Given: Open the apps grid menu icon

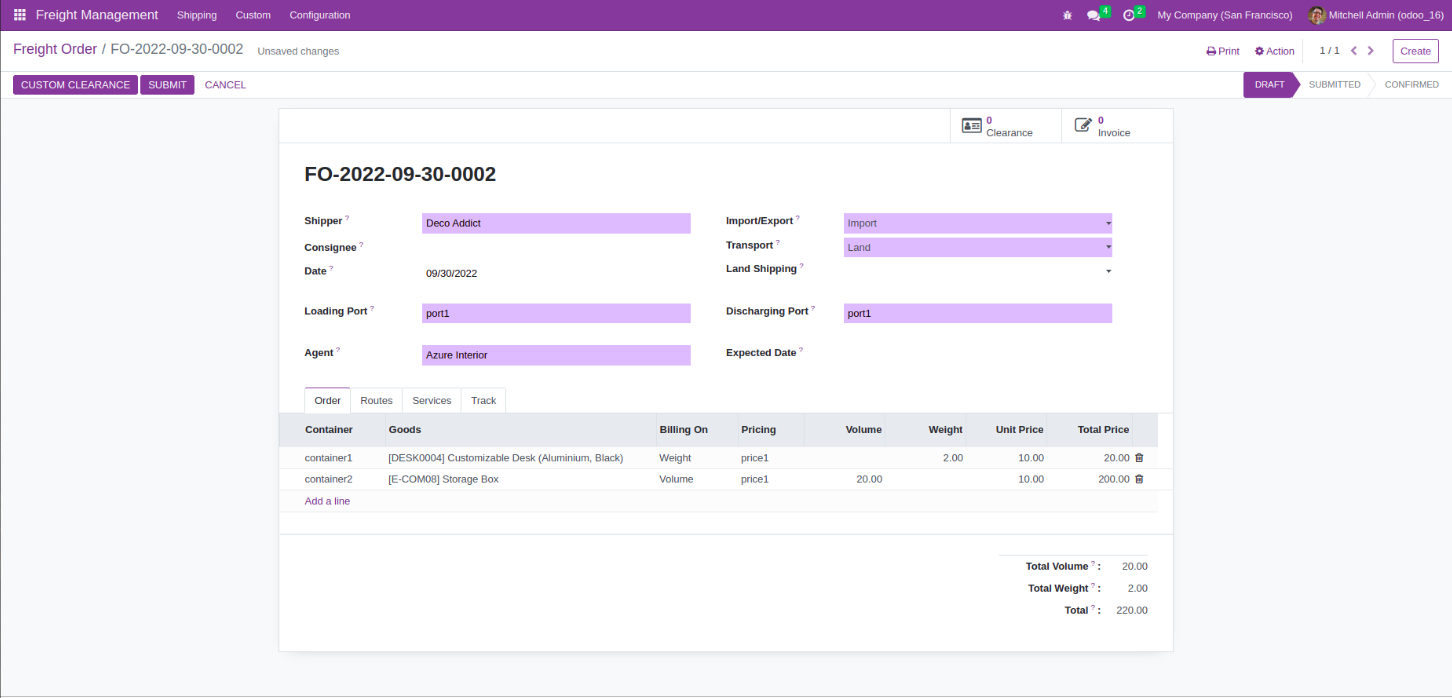Looking at the screenshot, I should coord(20,15).
